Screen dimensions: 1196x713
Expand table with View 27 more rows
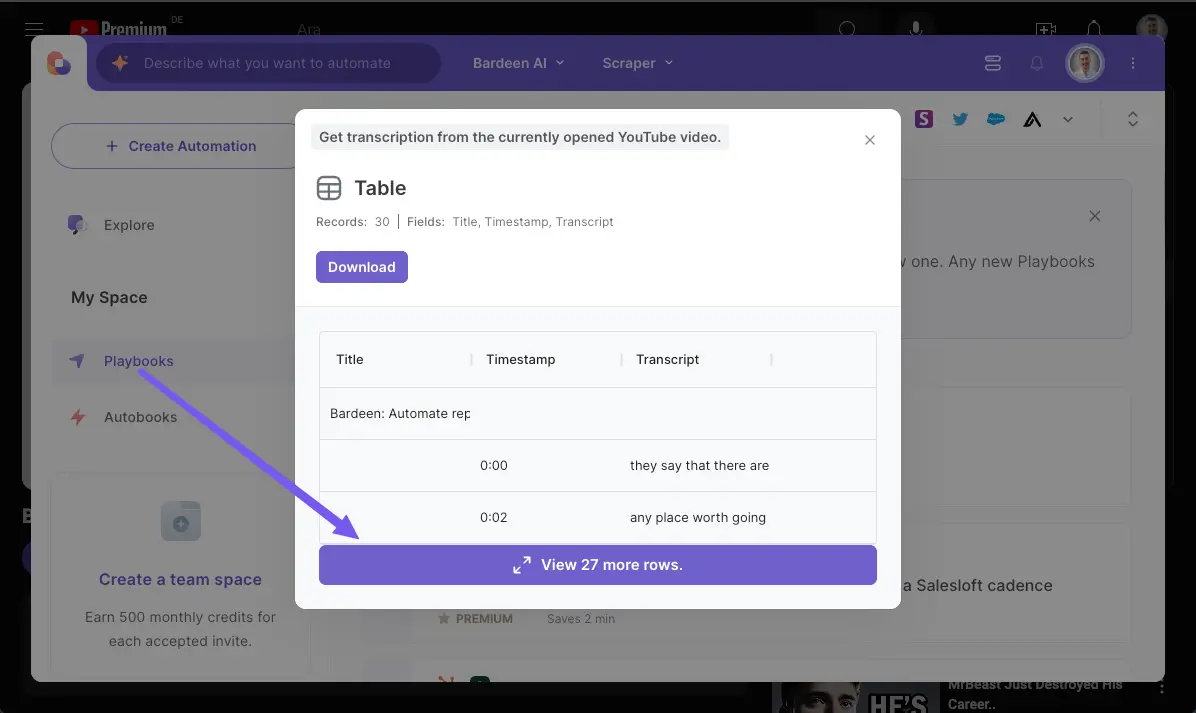coord(597,565)
